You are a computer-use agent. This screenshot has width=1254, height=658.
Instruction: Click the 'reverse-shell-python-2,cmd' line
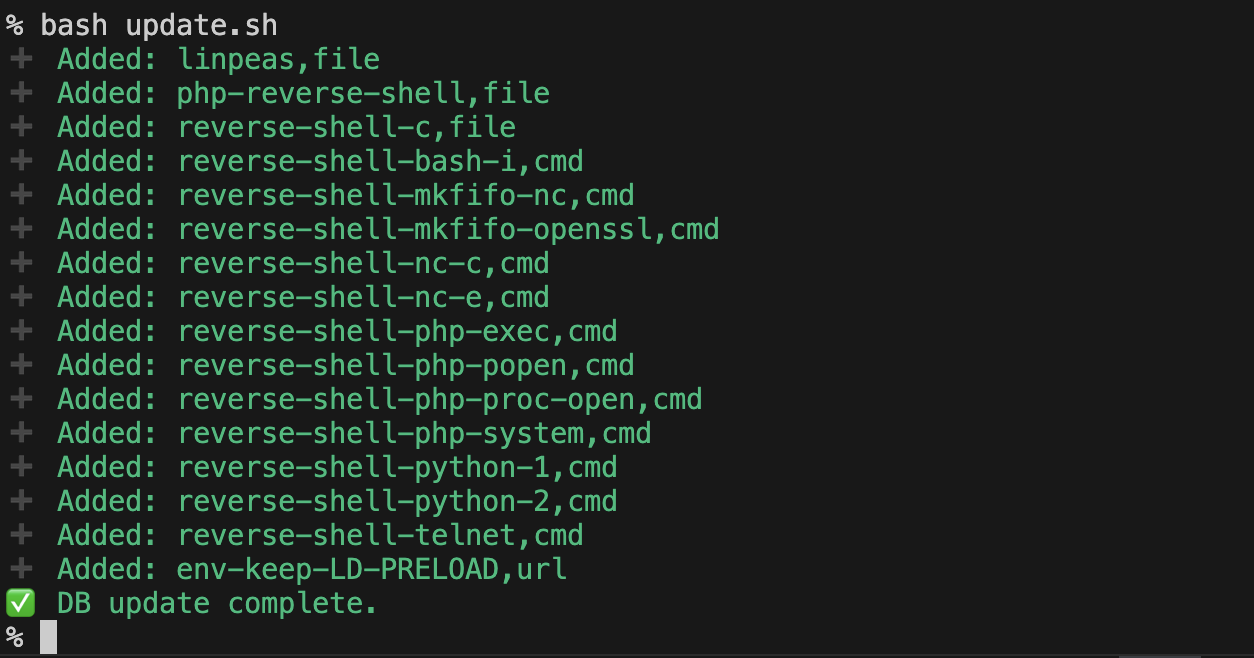(397, 502)
